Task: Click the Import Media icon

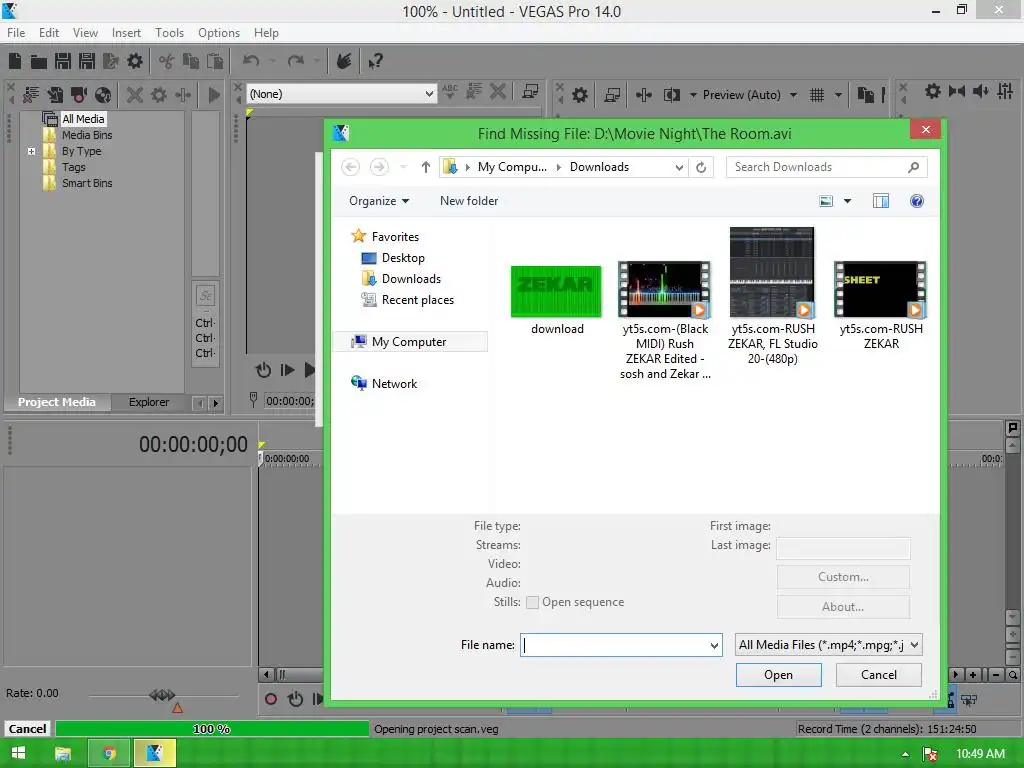Action: click(x=55, y=95)
